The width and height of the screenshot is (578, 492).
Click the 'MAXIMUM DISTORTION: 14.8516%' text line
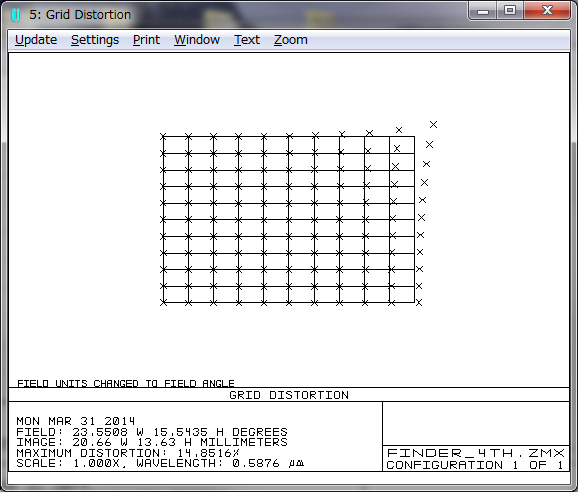pyautogui.click(x=128, y=453)
